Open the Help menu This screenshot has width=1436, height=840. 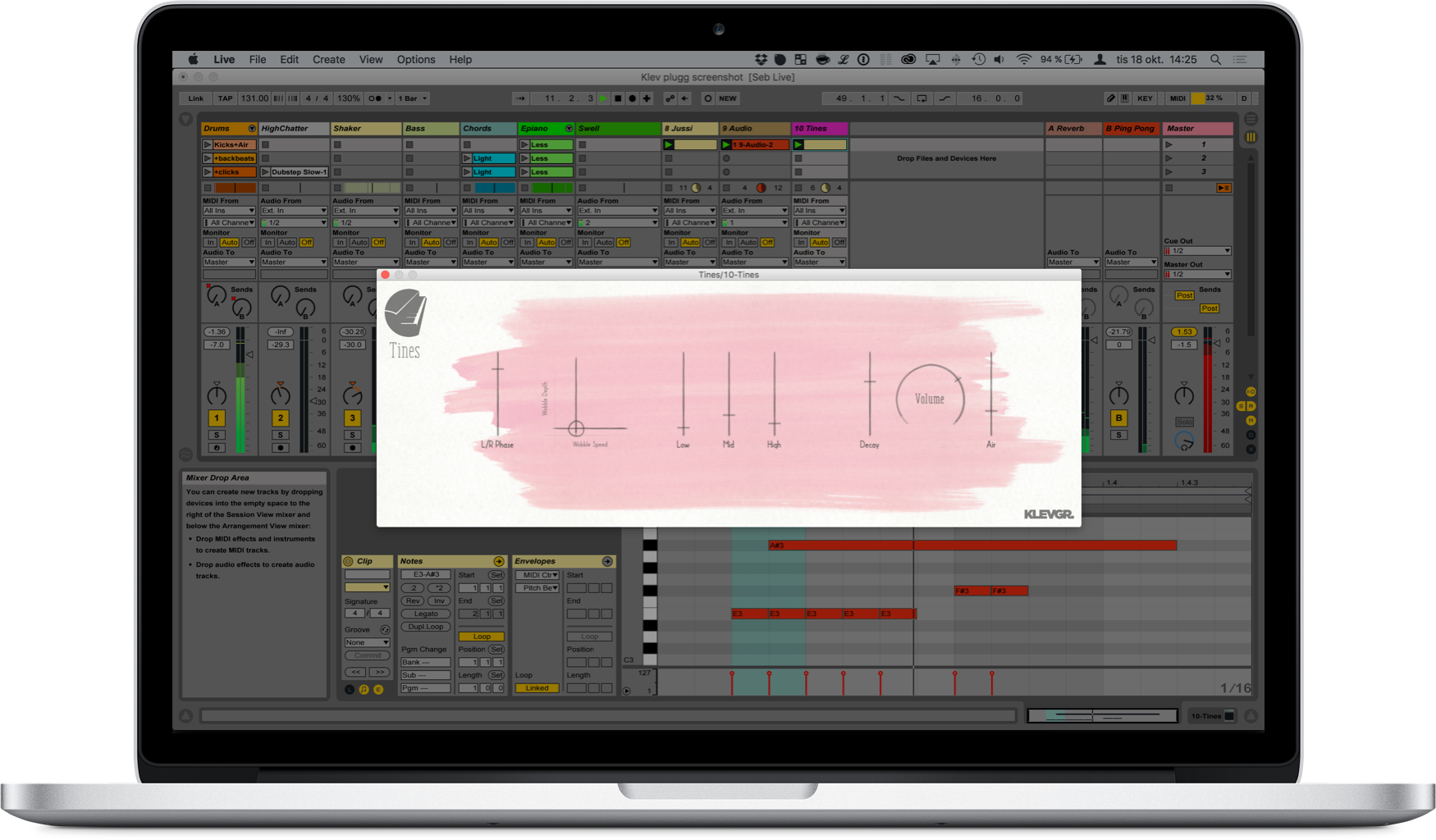coord(460,60)
